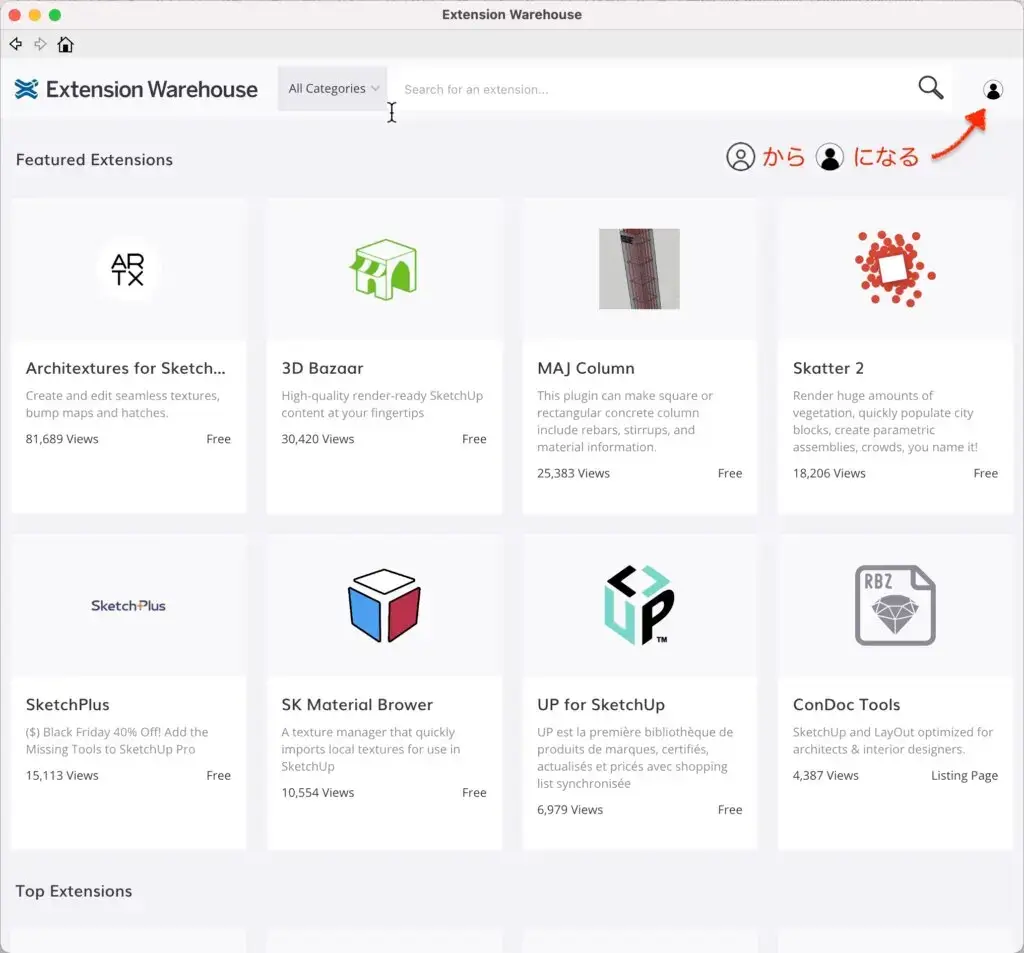1024x953 pixels.
Task: Click 'SketchUp and LayOut optimized' description
Action: 893,741
